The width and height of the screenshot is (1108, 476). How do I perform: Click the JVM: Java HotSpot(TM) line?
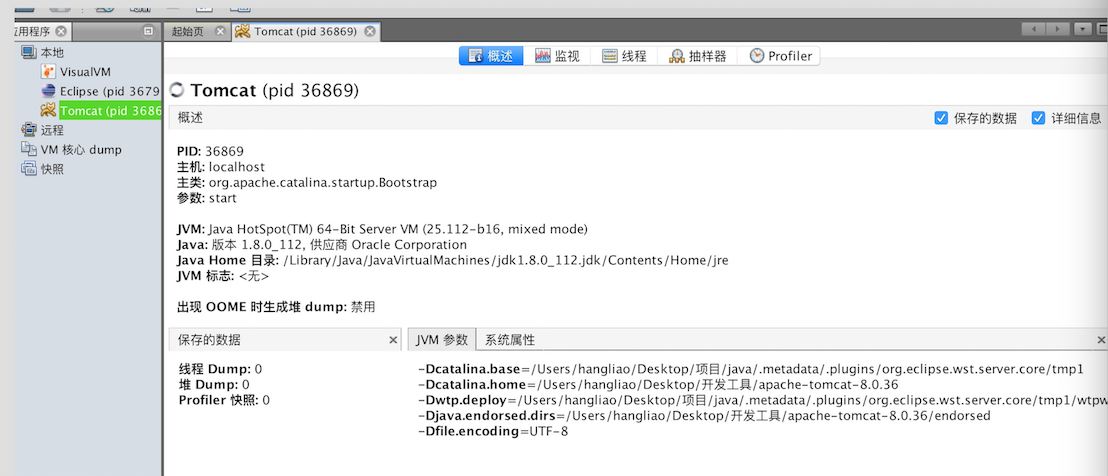click(x=382, y=229)
